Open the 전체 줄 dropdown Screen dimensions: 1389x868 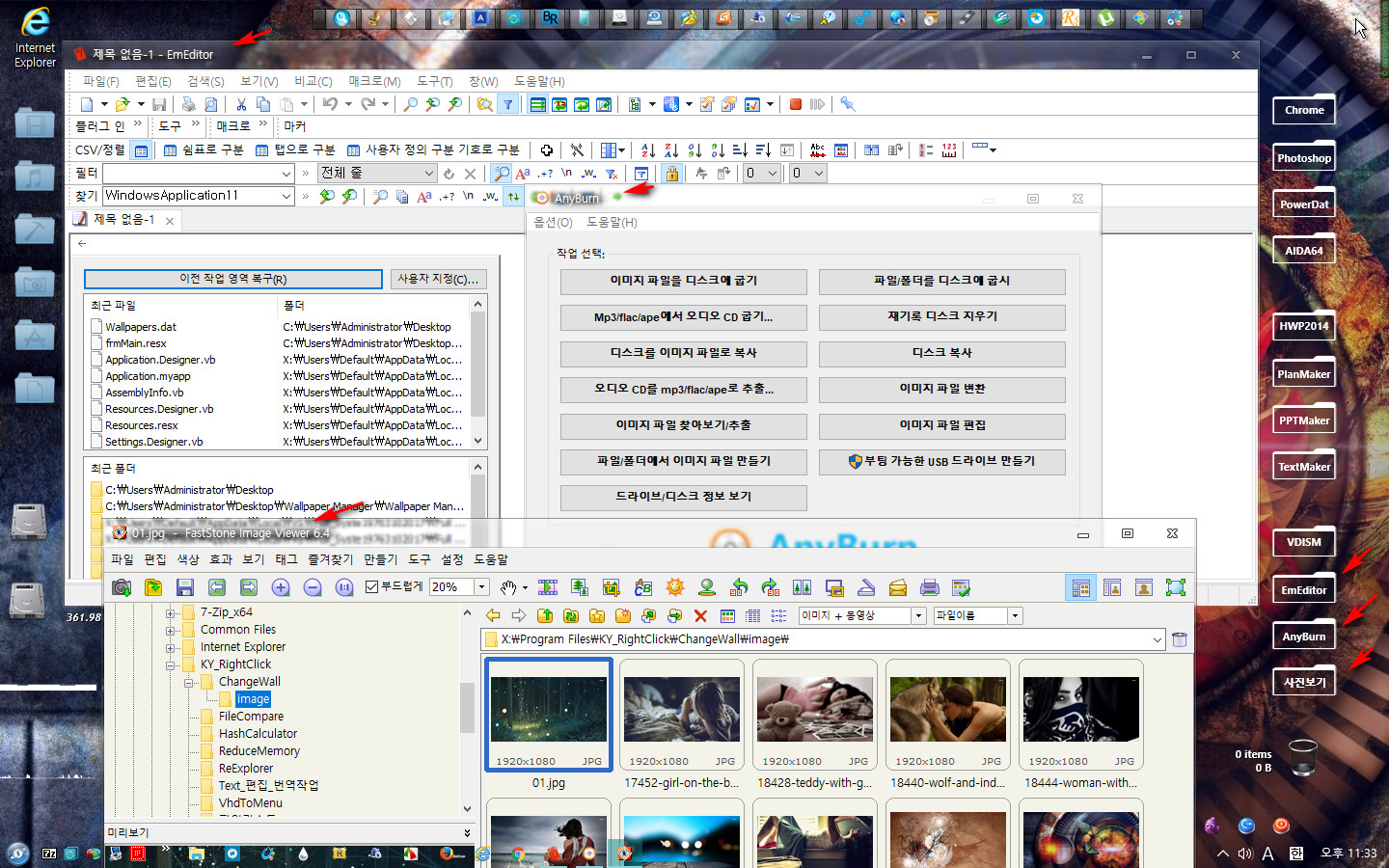click(x=429, y=174)
